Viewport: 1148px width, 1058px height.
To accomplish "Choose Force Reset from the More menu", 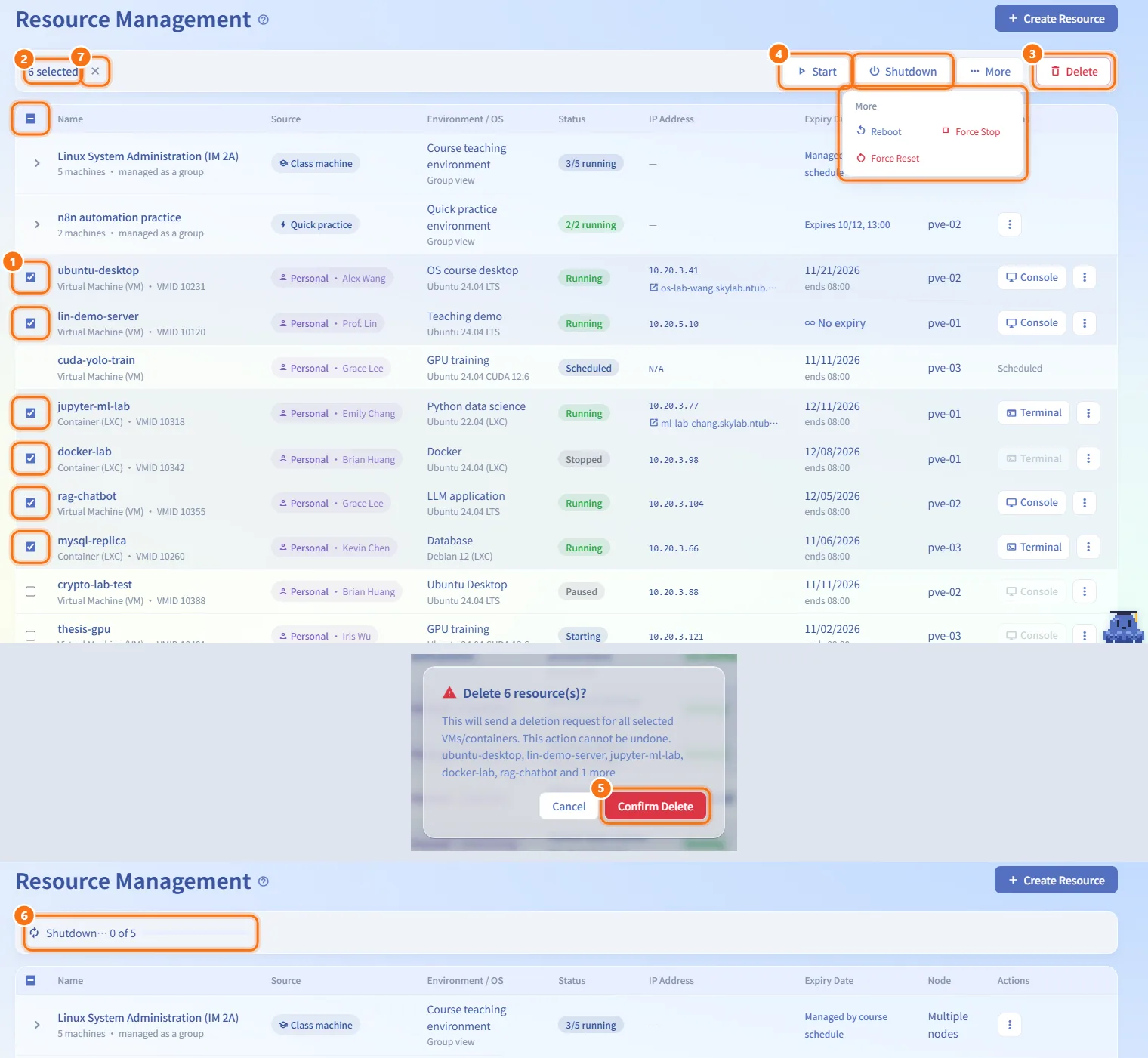I will pyautogui.click(x=888, y=158).
